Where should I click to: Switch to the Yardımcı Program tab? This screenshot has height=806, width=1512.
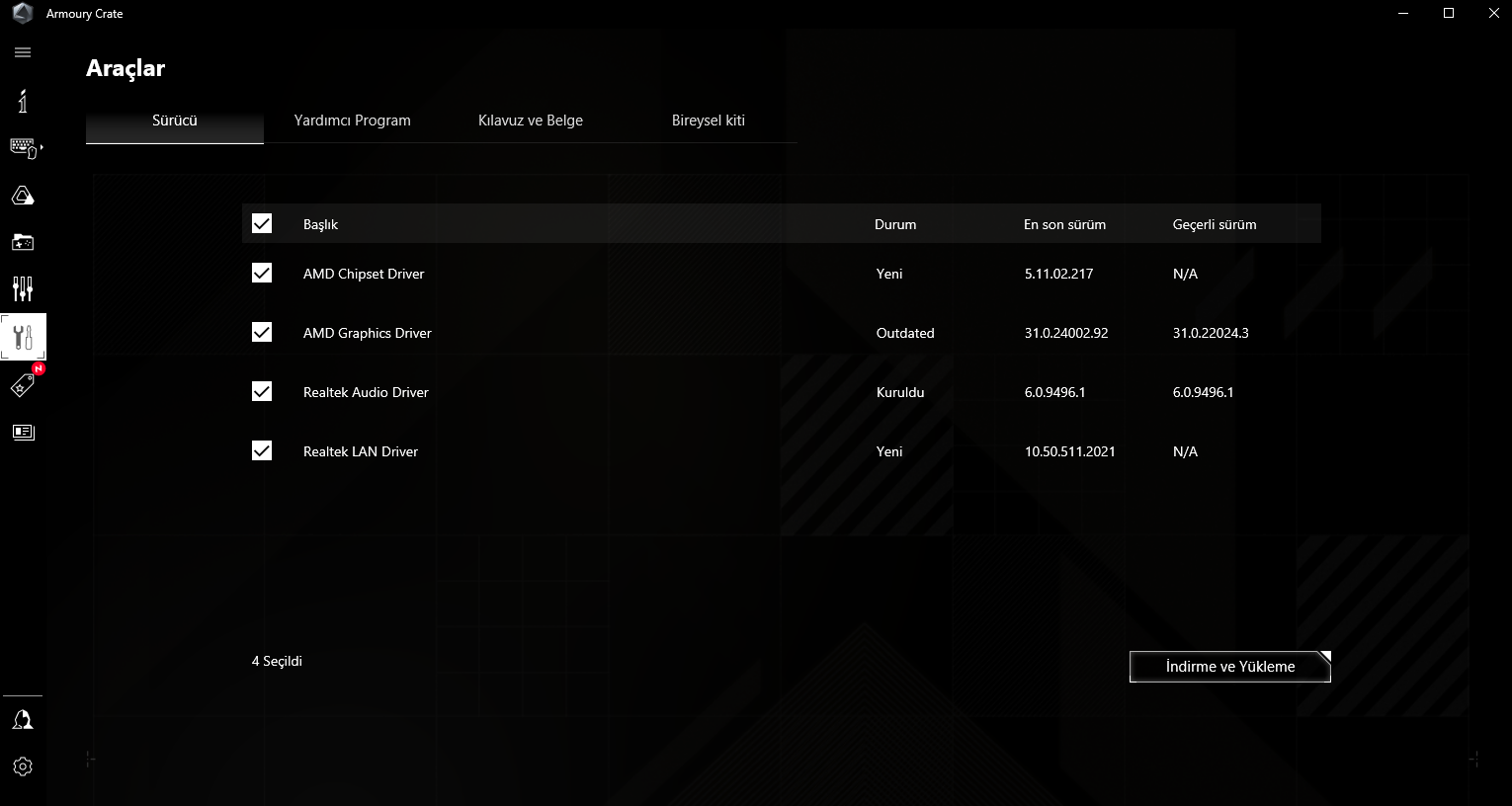353,121
